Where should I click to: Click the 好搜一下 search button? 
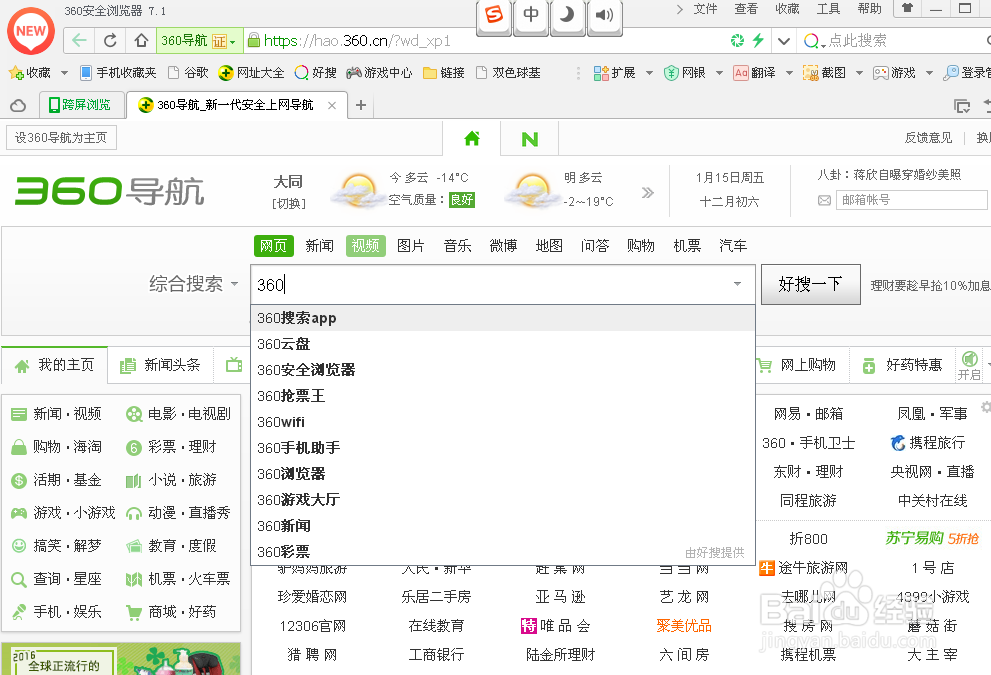[810, 284]
